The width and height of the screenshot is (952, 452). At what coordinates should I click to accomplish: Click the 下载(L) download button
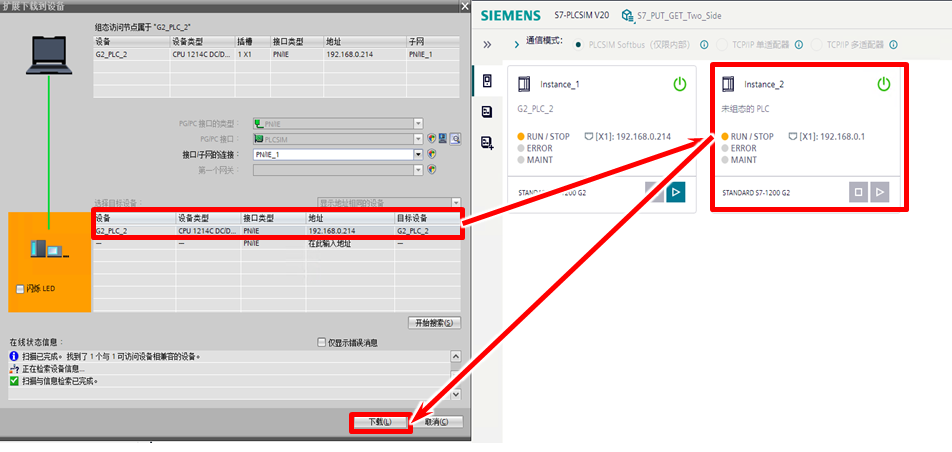379,422
